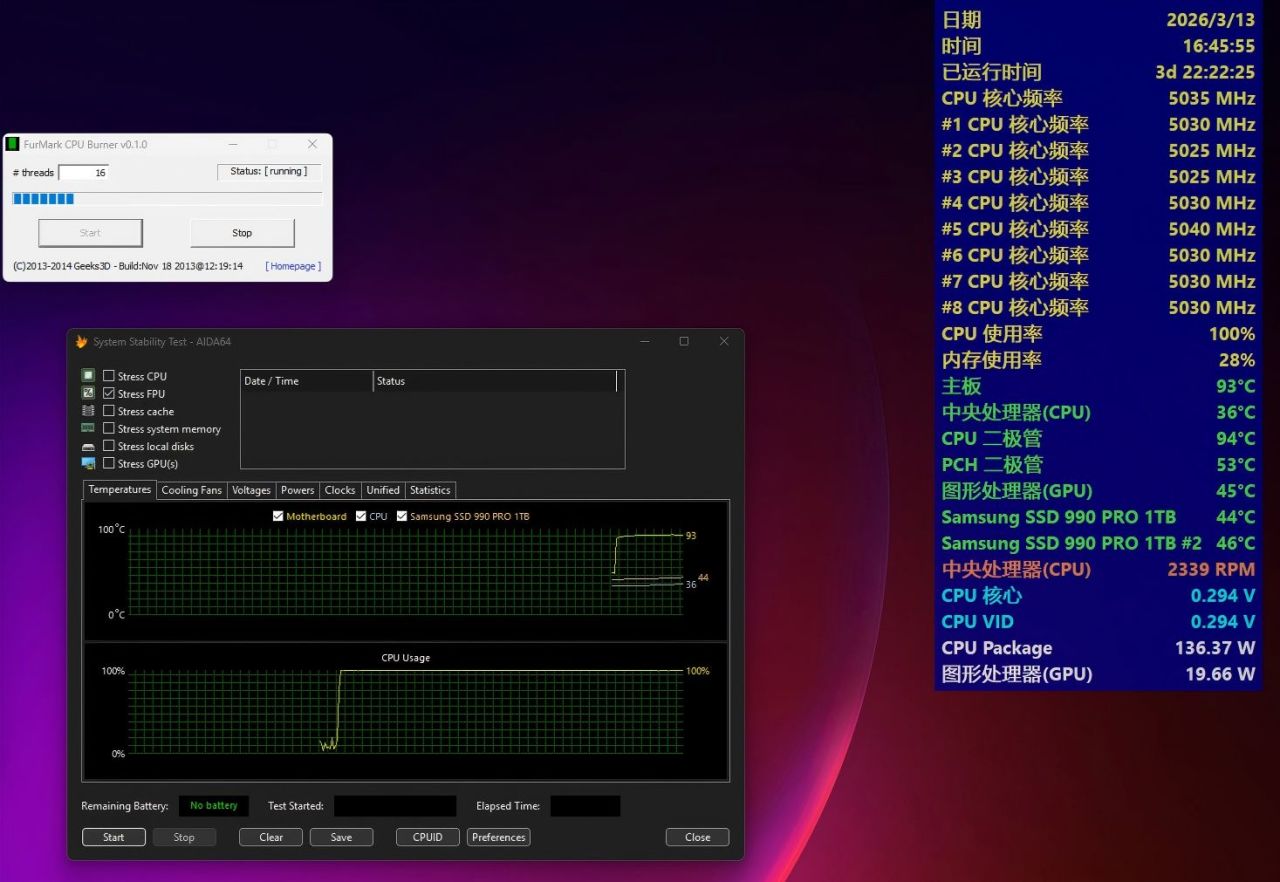The image size is (1280, 882).
Task: Switch to the Cooling Fans tab
Action: click(191, 490)
